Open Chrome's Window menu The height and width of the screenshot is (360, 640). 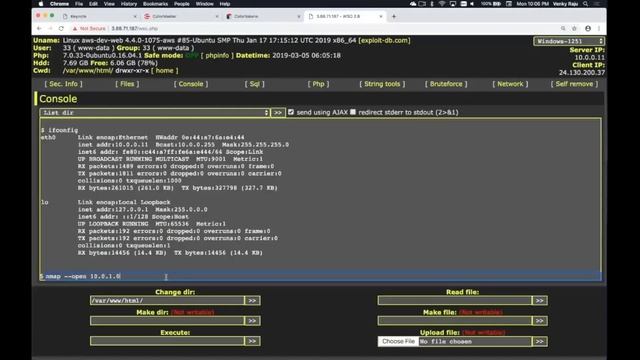204,4
